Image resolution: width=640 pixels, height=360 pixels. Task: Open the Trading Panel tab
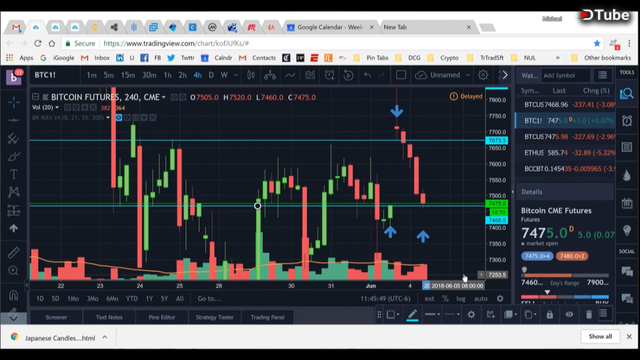267,317
